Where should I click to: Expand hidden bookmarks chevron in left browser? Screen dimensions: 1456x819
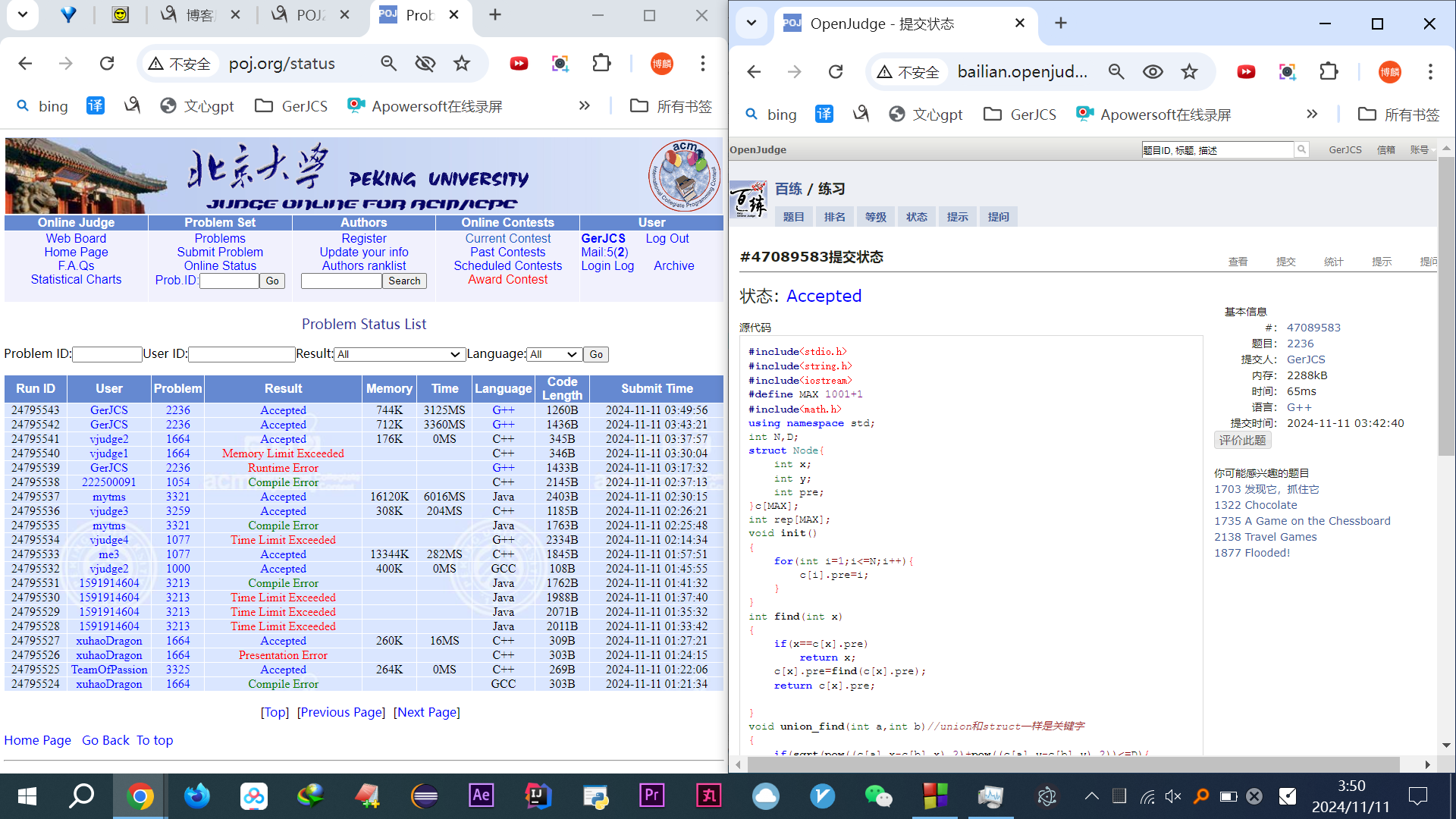pos(584,106)
